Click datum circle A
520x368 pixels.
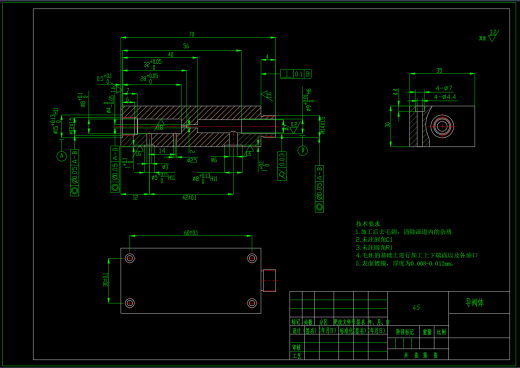coord(62,156)
